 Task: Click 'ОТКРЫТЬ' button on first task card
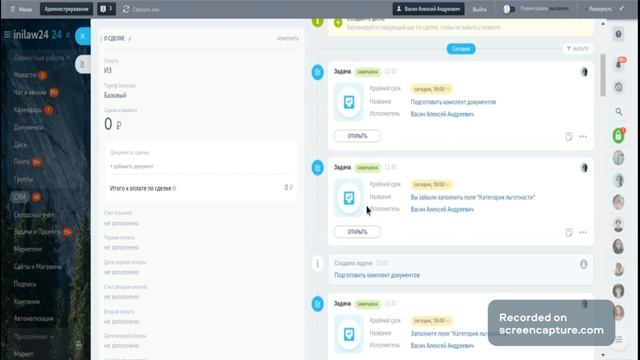357,136
